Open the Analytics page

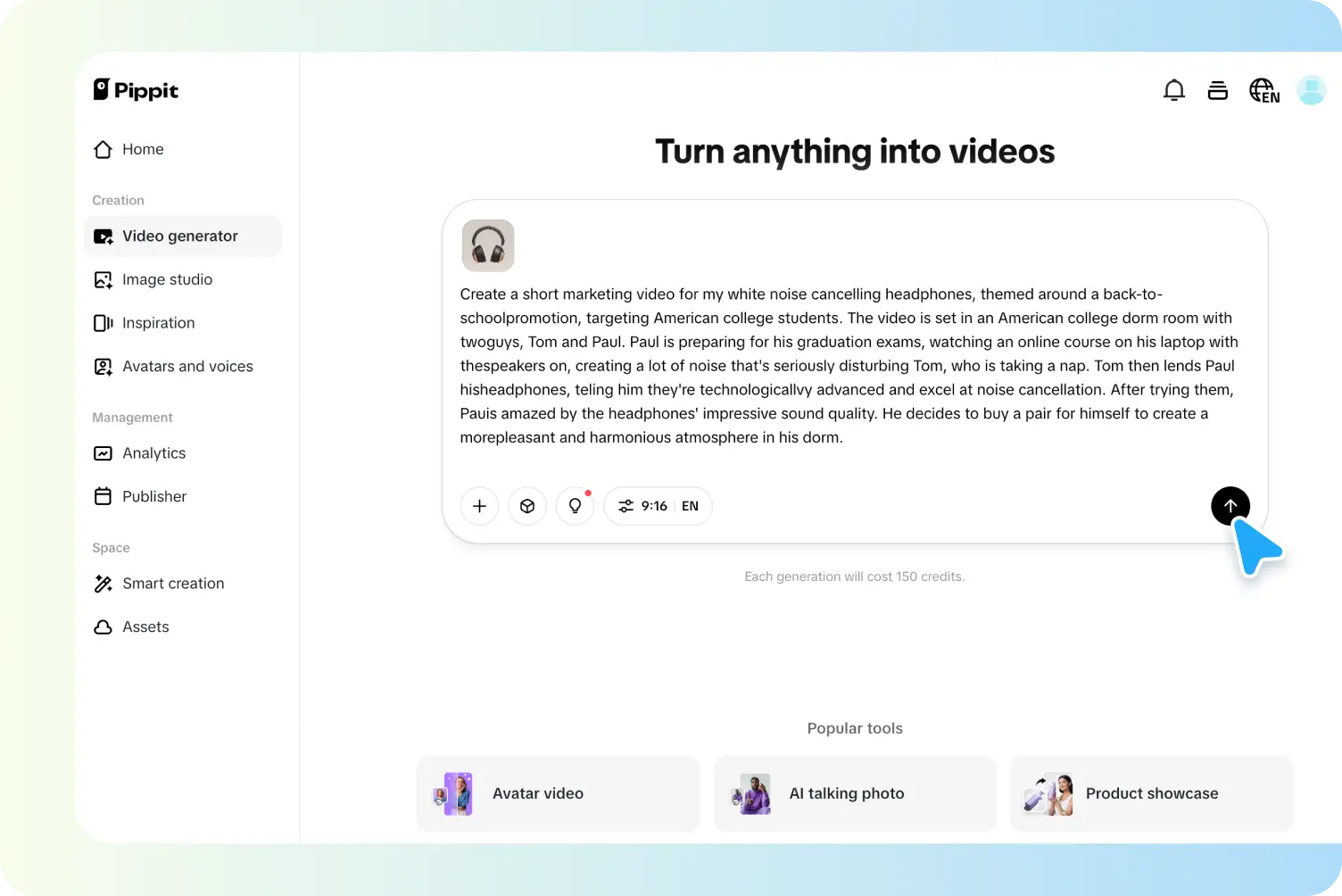(153, 452)
